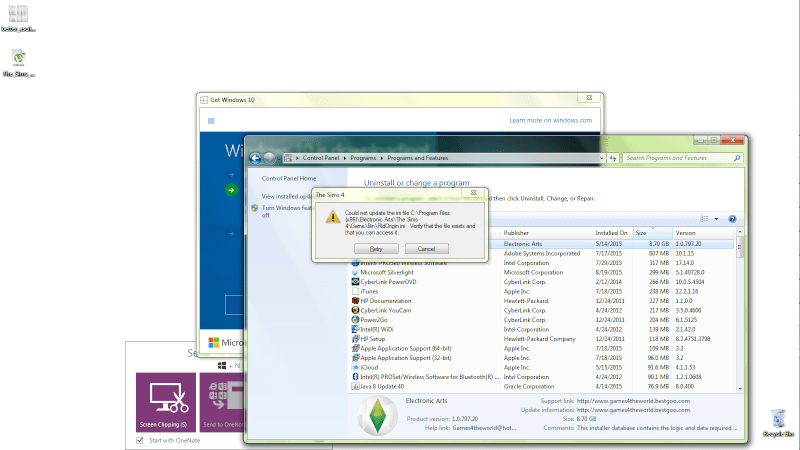The image size is (800, 450).
Task: Click the program list scrollbar up arrow
Action: click(740, 232)
